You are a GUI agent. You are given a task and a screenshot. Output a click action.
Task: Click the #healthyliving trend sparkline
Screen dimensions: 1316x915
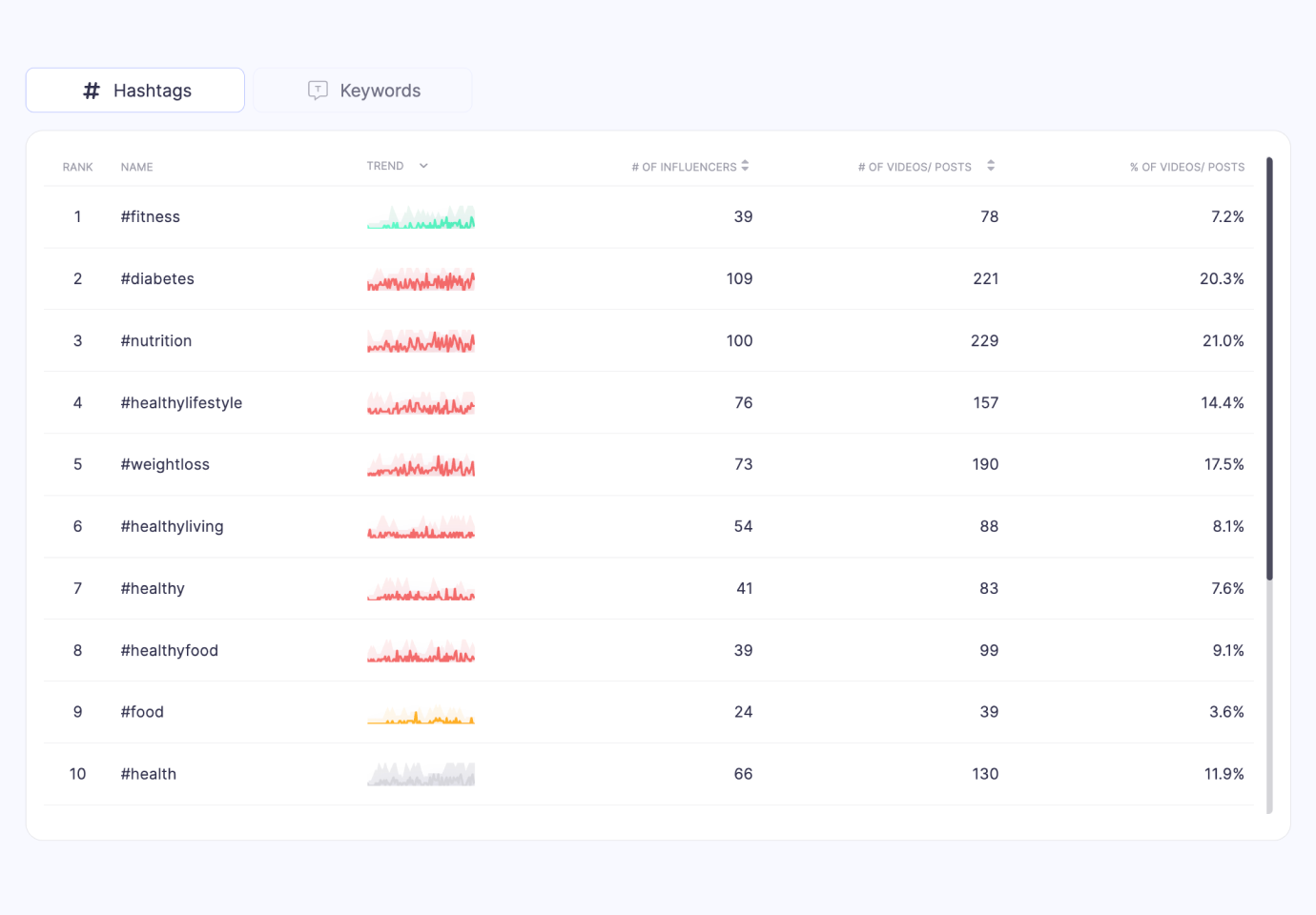click(421, 527)
